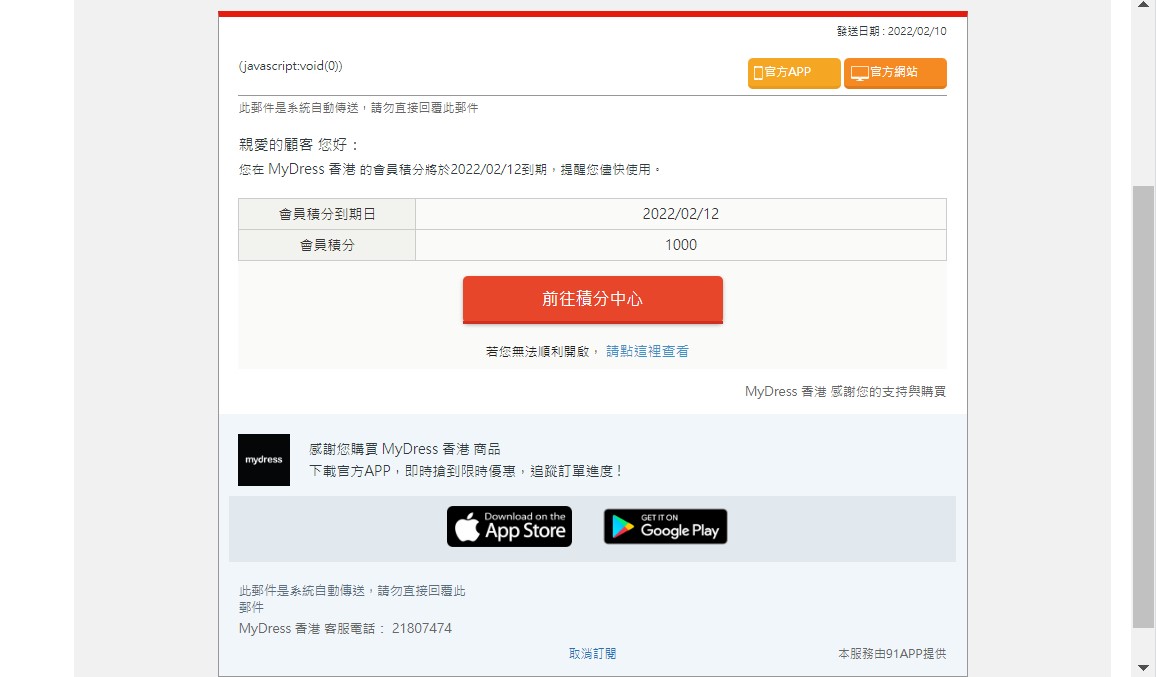Image resolution: width=1156 pixels, height=677 pixels.
Task: Follow the 請點這裡查看 link
Action: point(647,351)
